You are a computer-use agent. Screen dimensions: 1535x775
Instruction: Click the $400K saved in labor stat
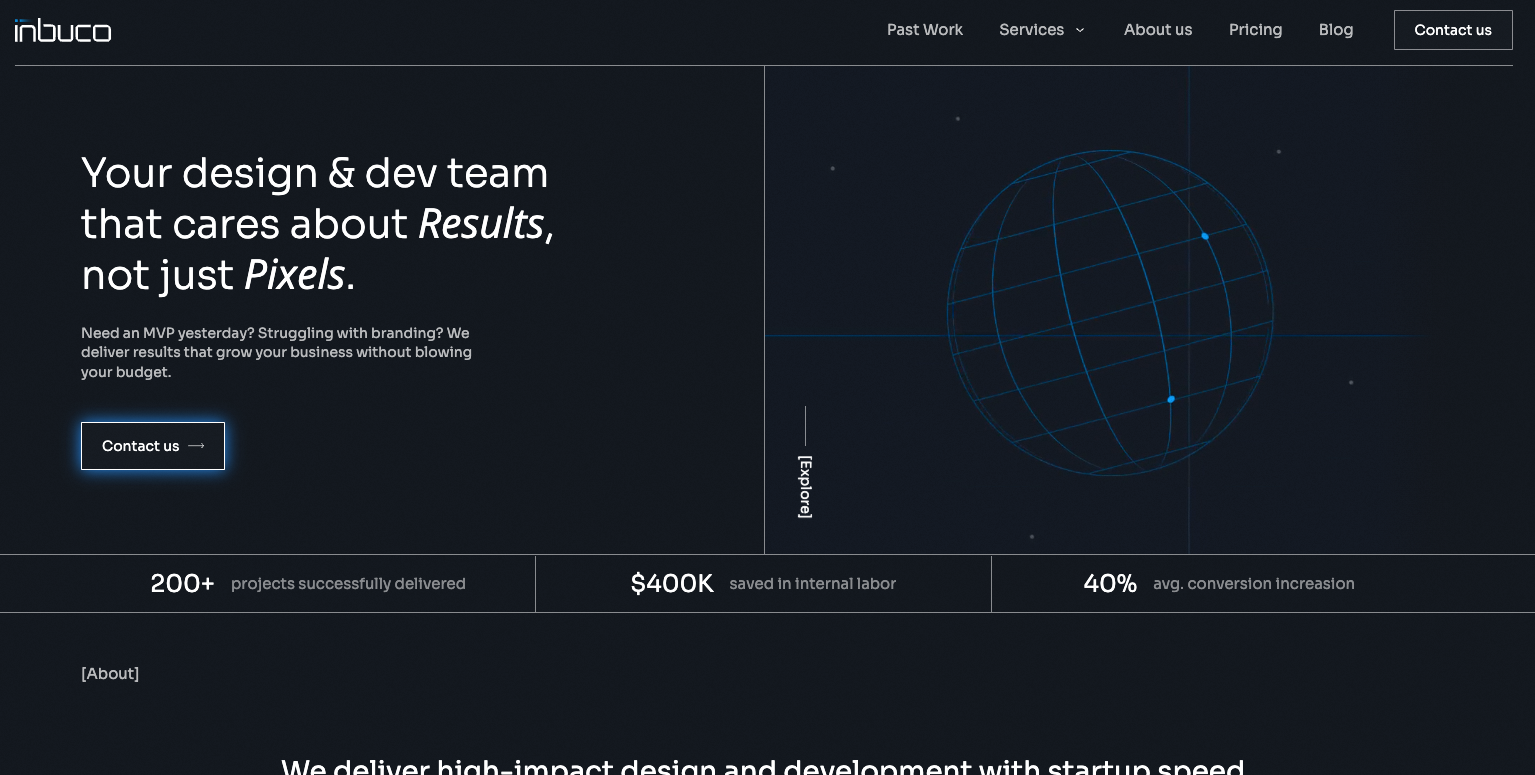click(763, 583)
